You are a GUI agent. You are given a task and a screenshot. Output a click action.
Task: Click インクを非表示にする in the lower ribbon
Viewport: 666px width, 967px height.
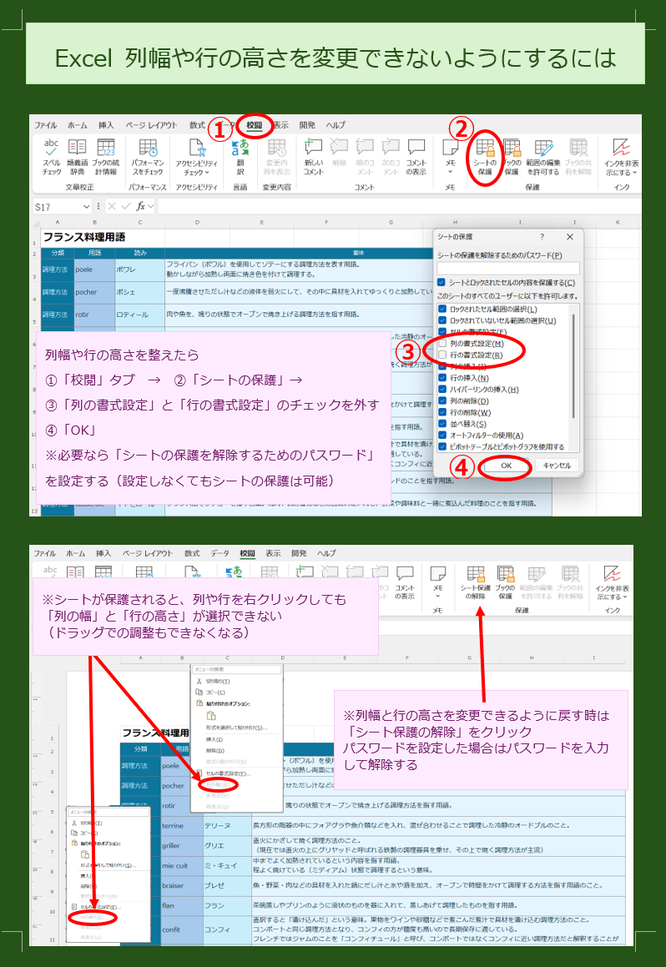tap(612, 582)
